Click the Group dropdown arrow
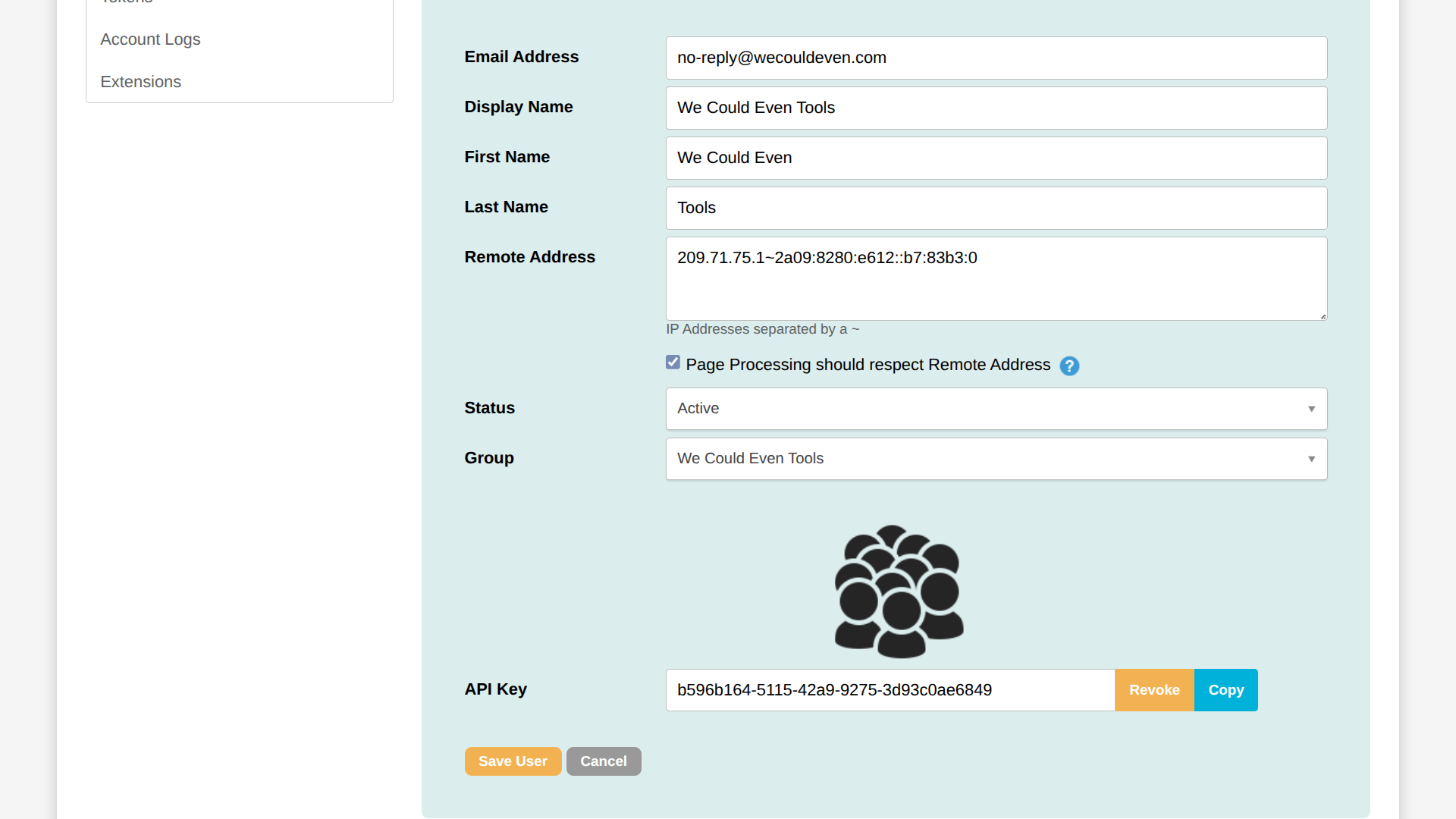The image size is (1456, 819). click(x=1311, y=459)
